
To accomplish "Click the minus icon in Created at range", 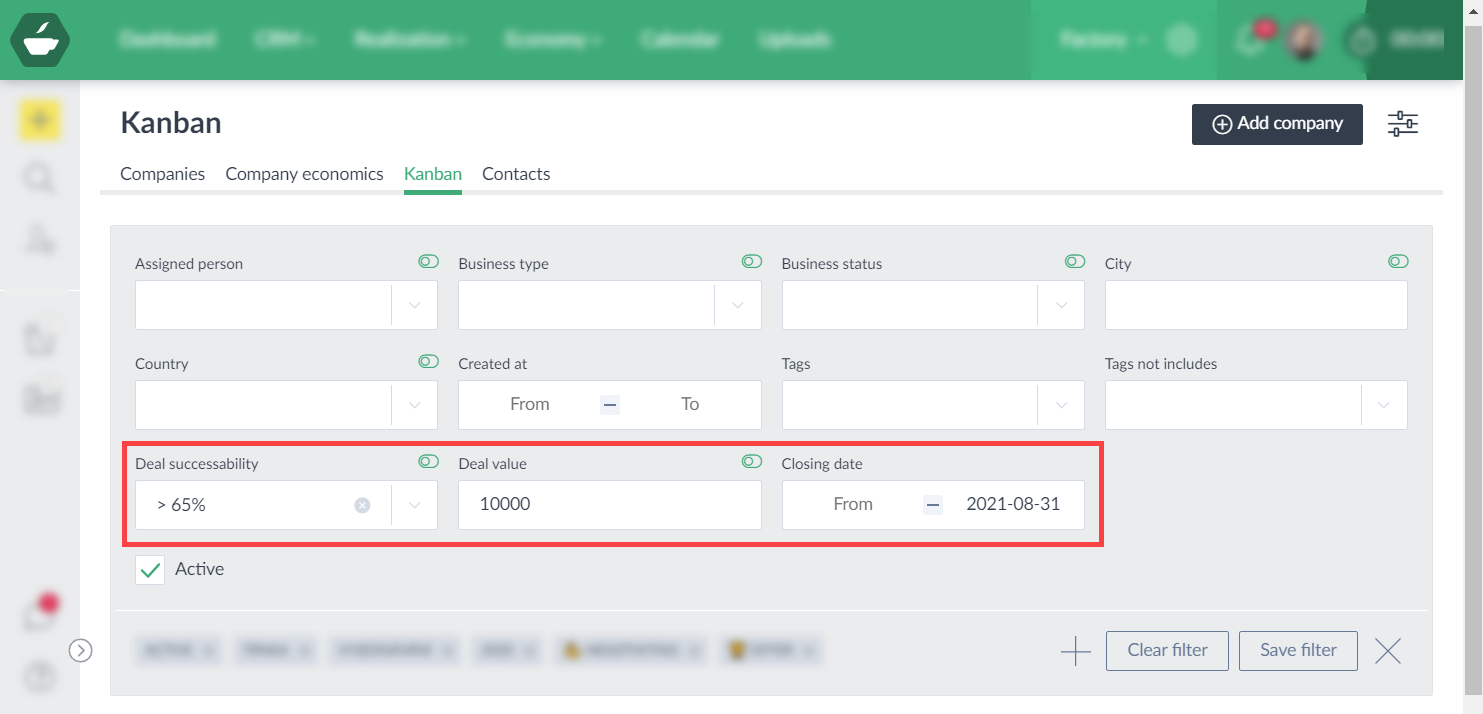I will pyautogui.click(x=610, y=405).
